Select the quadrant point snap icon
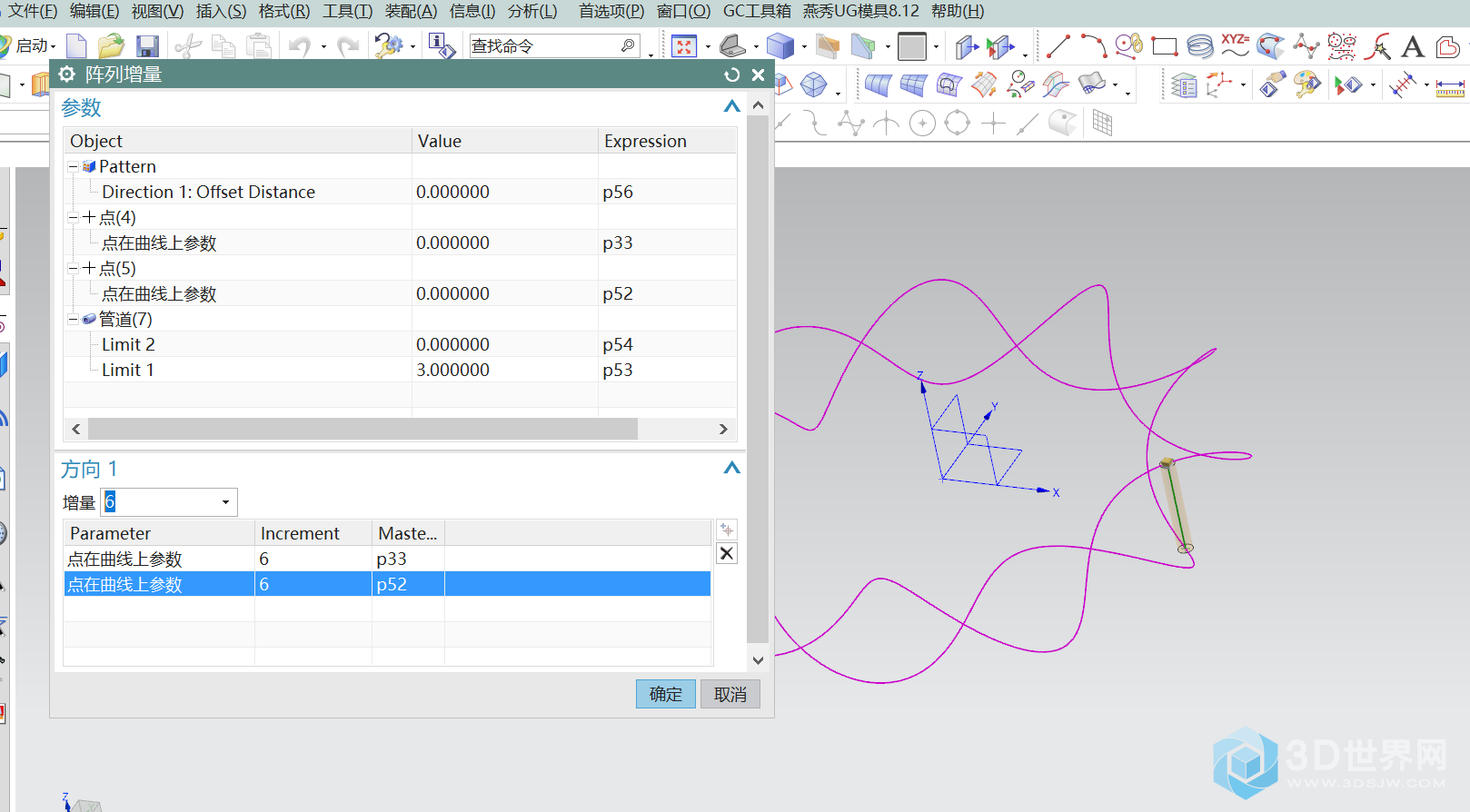1470x812 pixels. (x=958, y=123)
